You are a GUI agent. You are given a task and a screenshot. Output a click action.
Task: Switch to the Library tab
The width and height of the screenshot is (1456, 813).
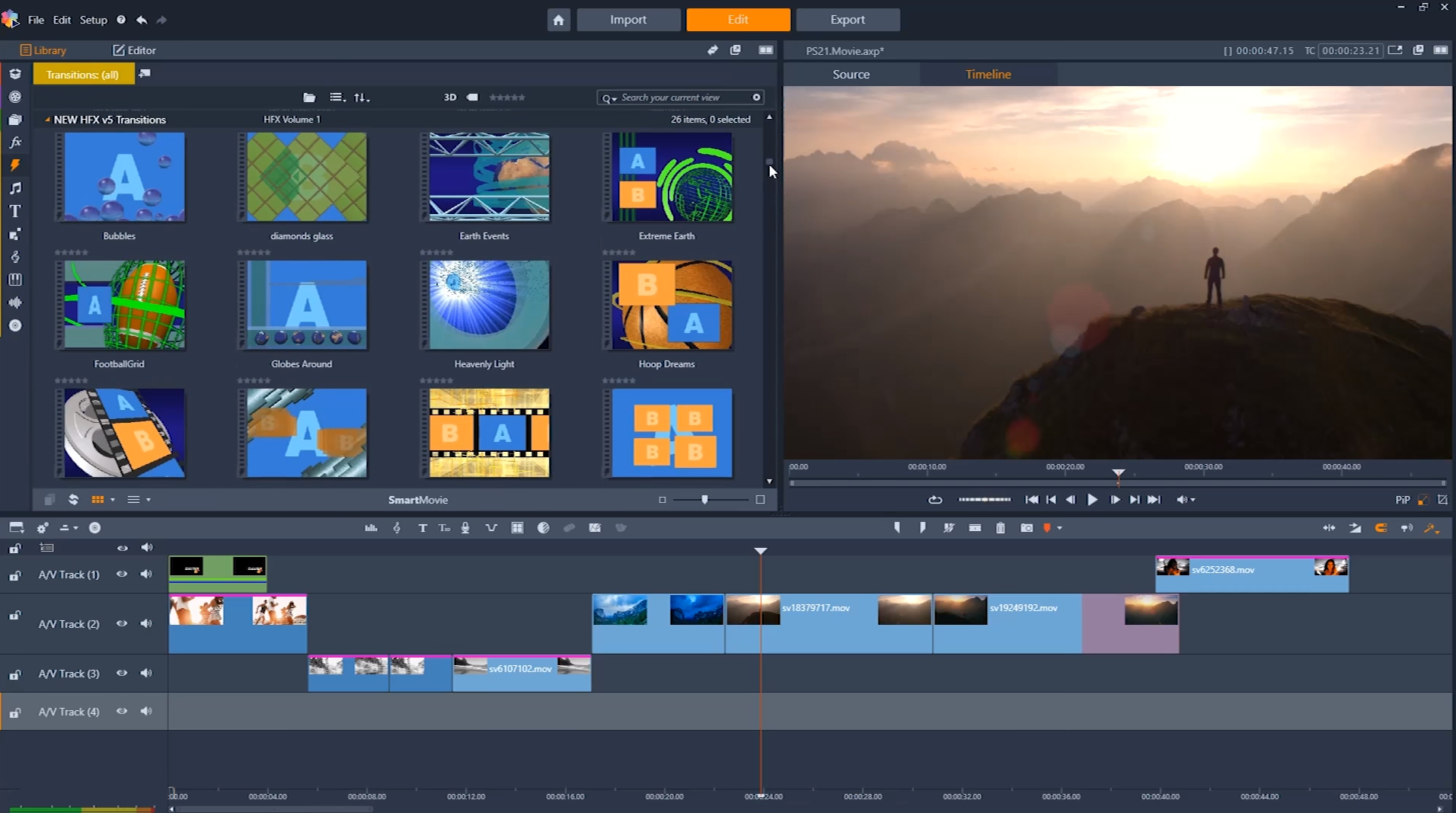(x=43, y=50)
